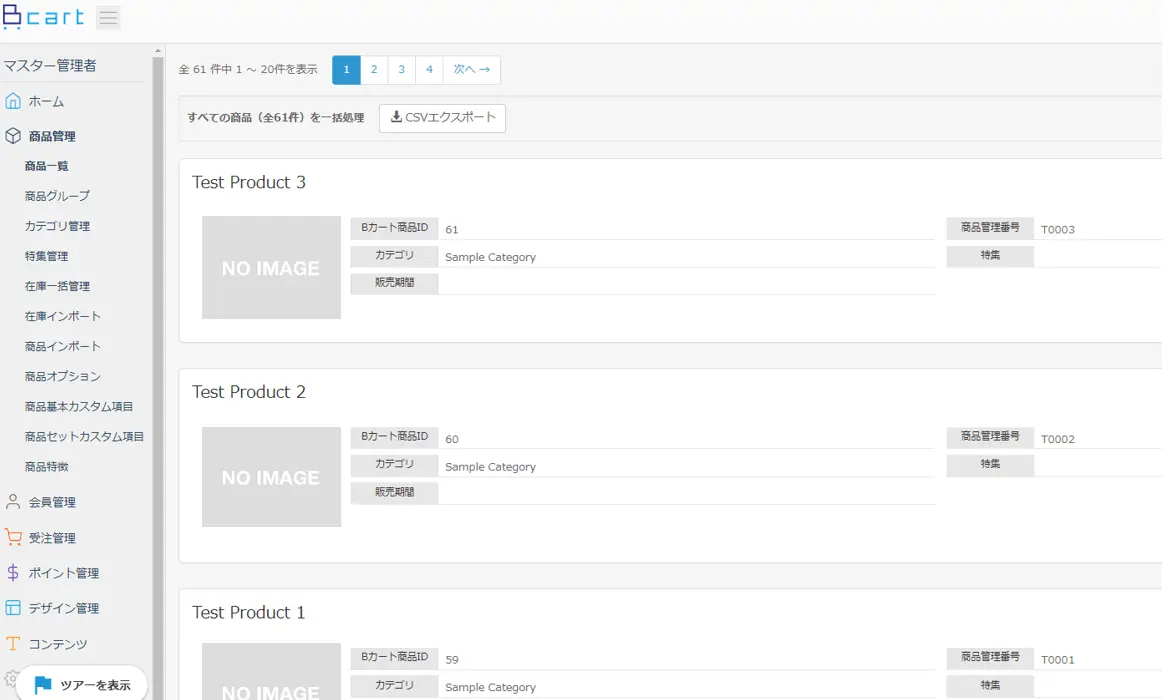1172x700 pixels.
Task: Select 商品インポート in the sidebar
Action: [63, 346]
